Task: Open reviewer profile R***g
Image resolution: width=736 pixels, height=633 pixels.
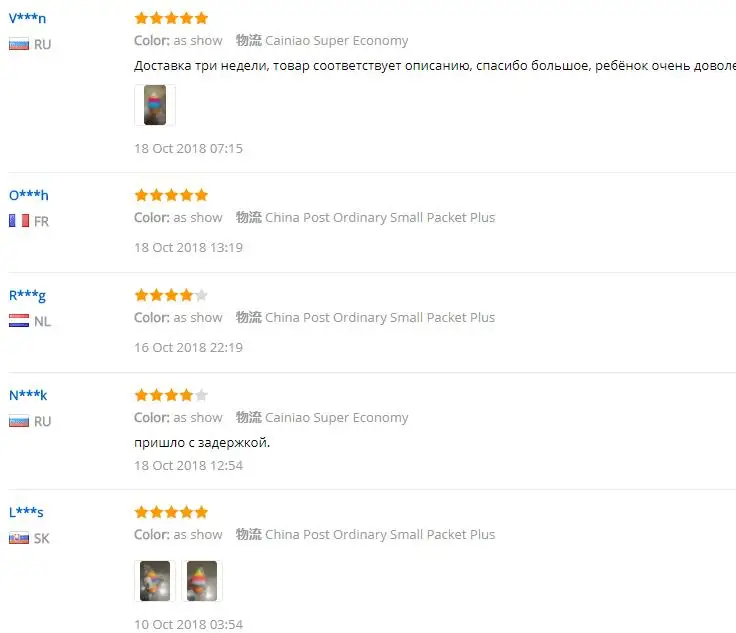Action: 27,296
